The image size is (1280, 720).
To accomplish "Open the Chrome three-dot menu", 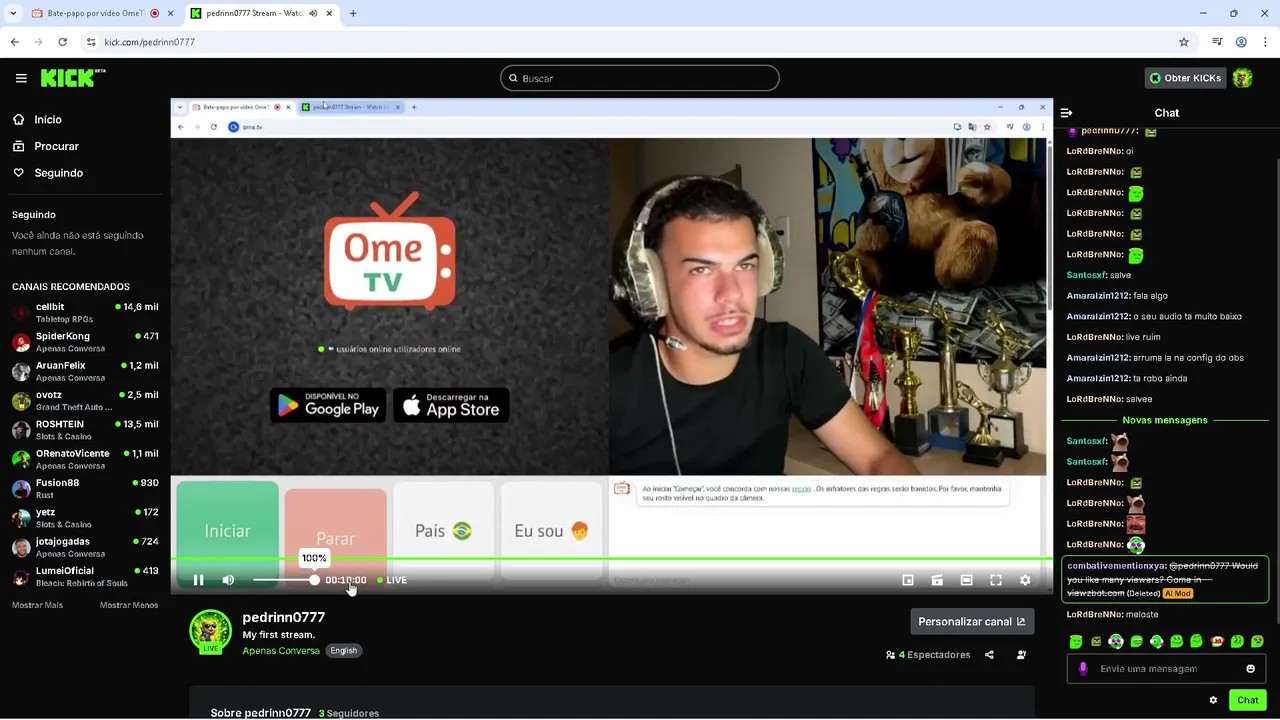I will click(1265, 42).
